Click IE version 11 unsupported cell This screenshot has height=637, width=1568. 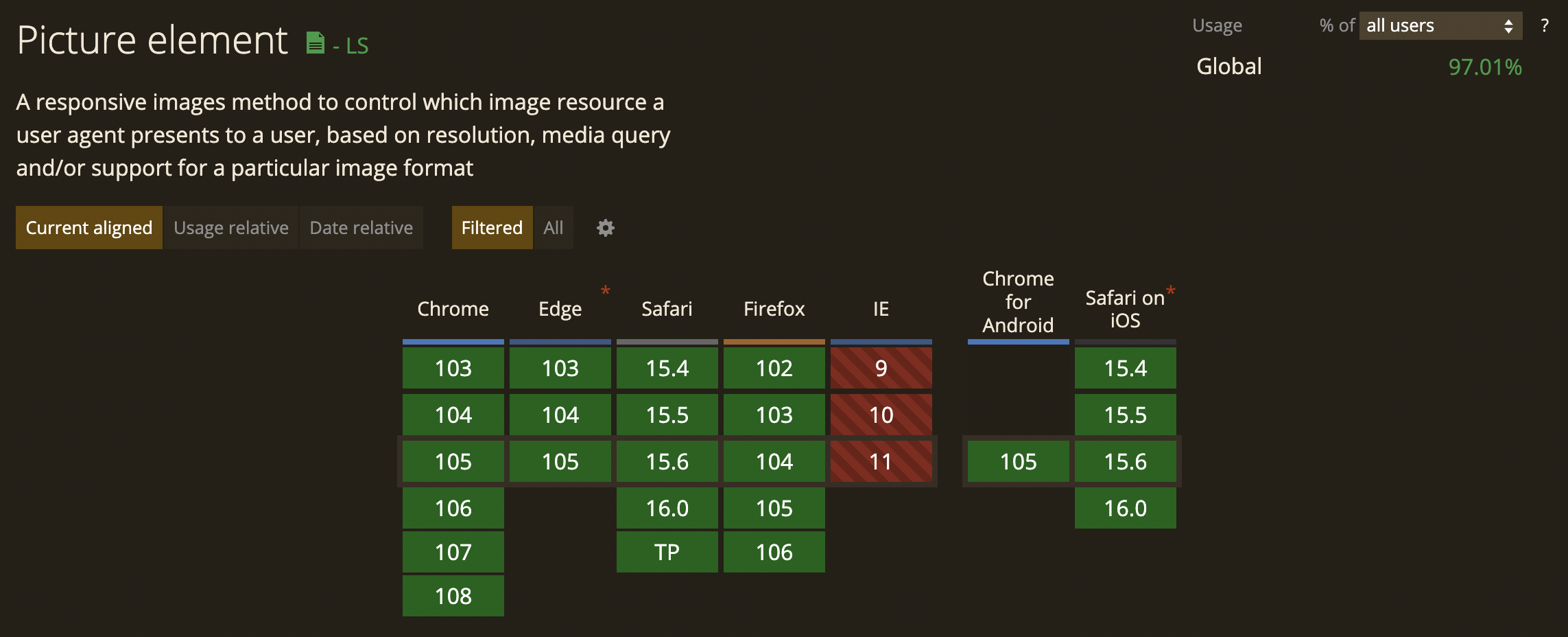click(x=881, y=461)
